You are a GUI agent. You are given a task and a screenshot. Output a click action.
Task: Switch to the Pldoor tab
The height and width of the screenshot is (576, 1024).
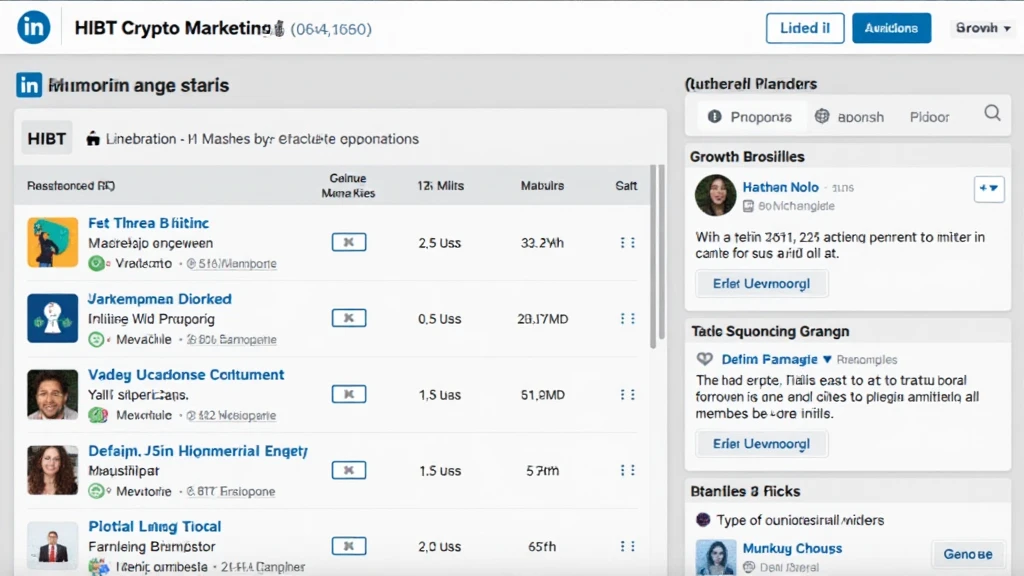(929, 116)
